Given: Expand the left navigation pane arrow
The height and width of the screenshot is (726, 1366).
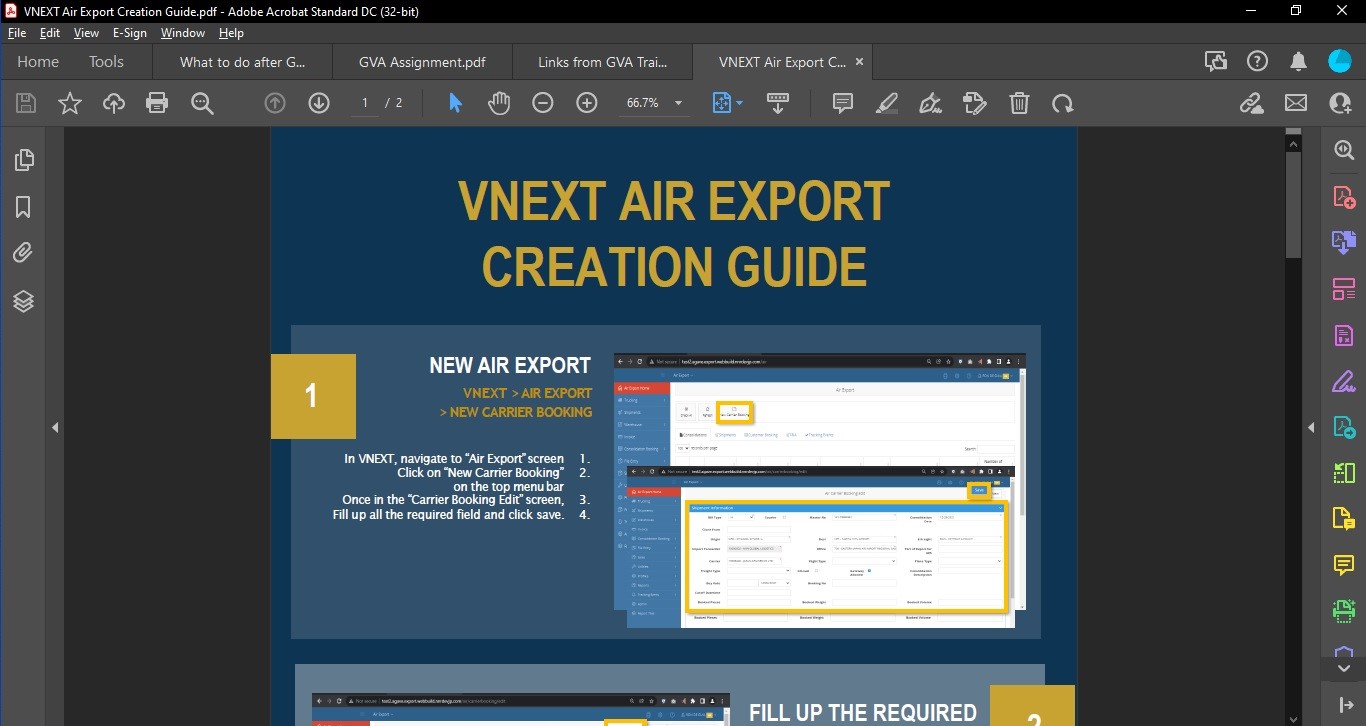Looking at the screenshot, I should pos(55,428).
